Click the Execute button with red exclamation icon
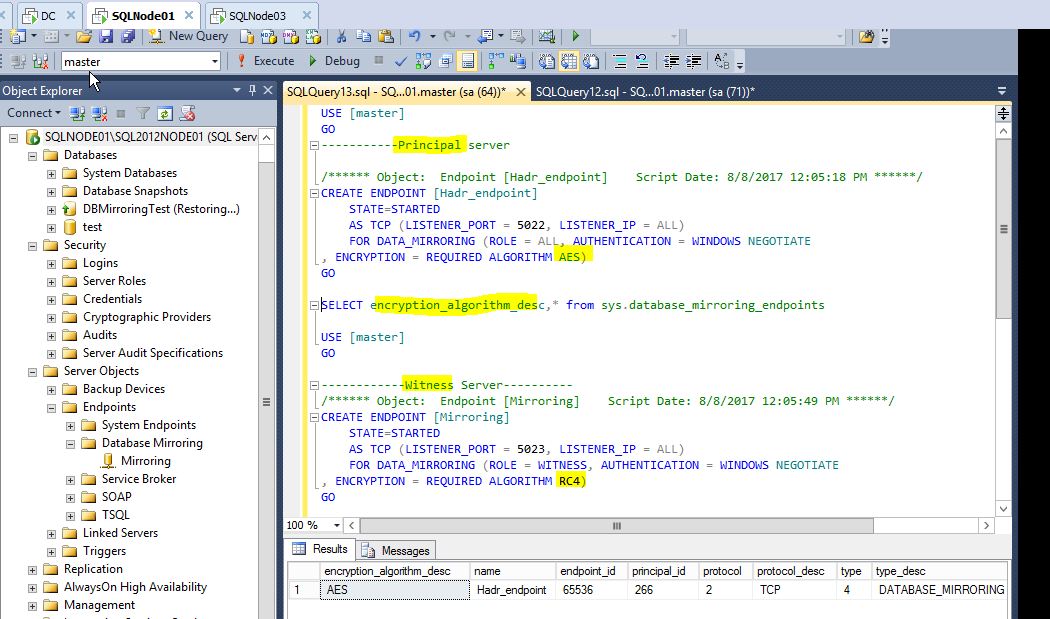1050x619 pixels. 263,61
